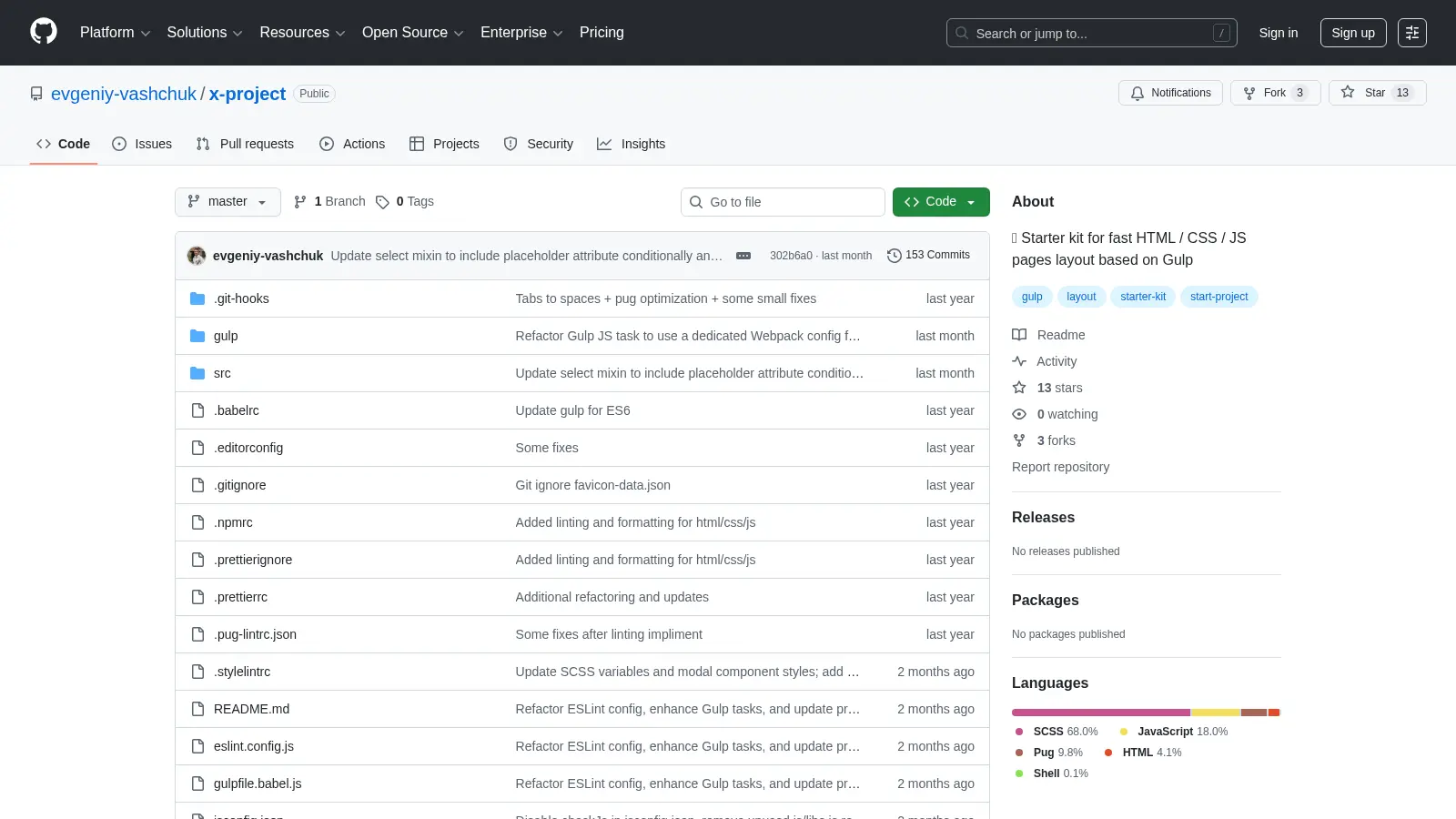The height and width of the screenshot is (819, 1456).
Task: Click the SCSS pink segment of languages bar
Action: tap(1101, 713)
